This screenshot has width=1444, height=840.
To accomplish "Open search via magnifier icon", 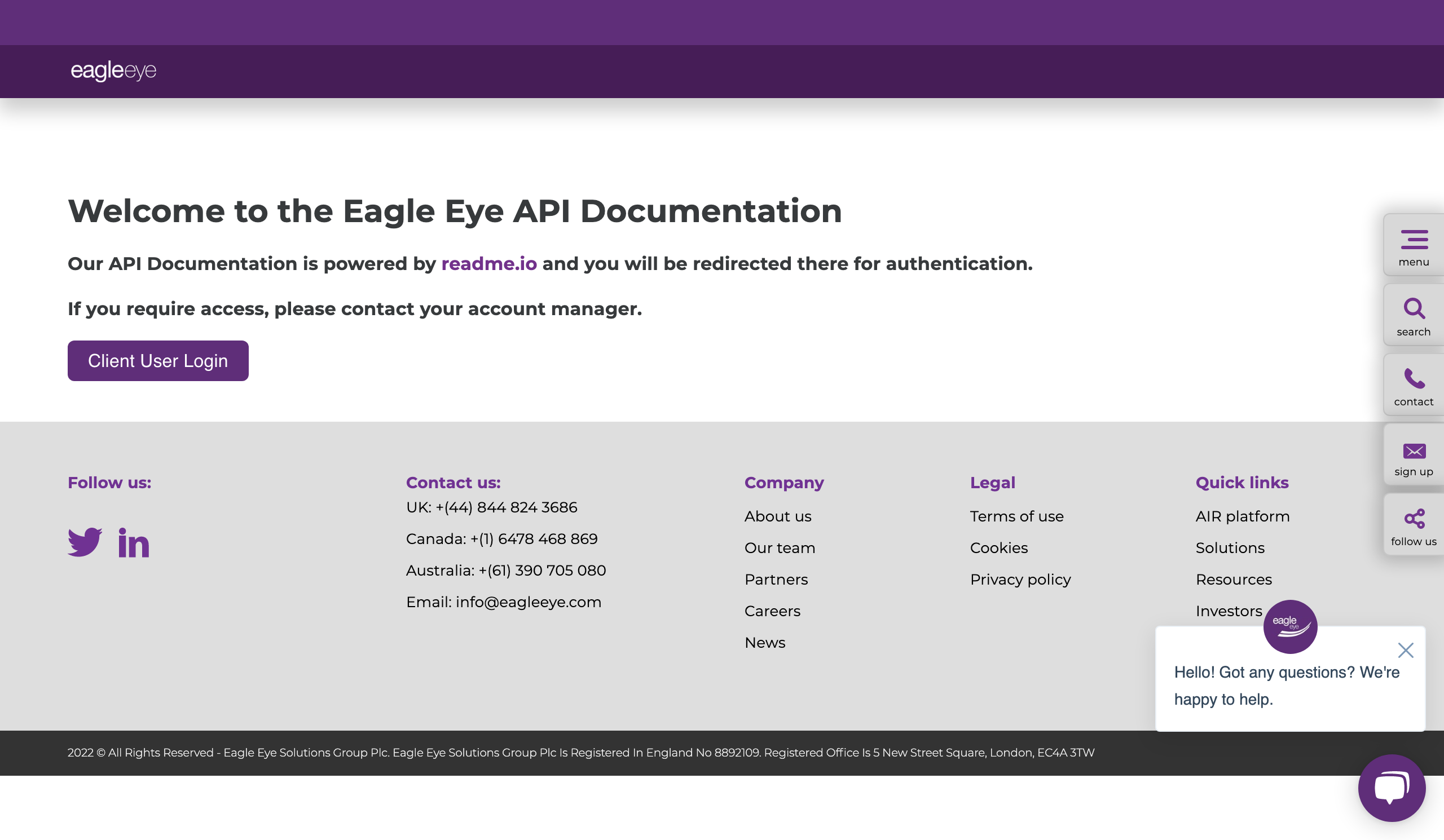I will tap(1414, 308).
